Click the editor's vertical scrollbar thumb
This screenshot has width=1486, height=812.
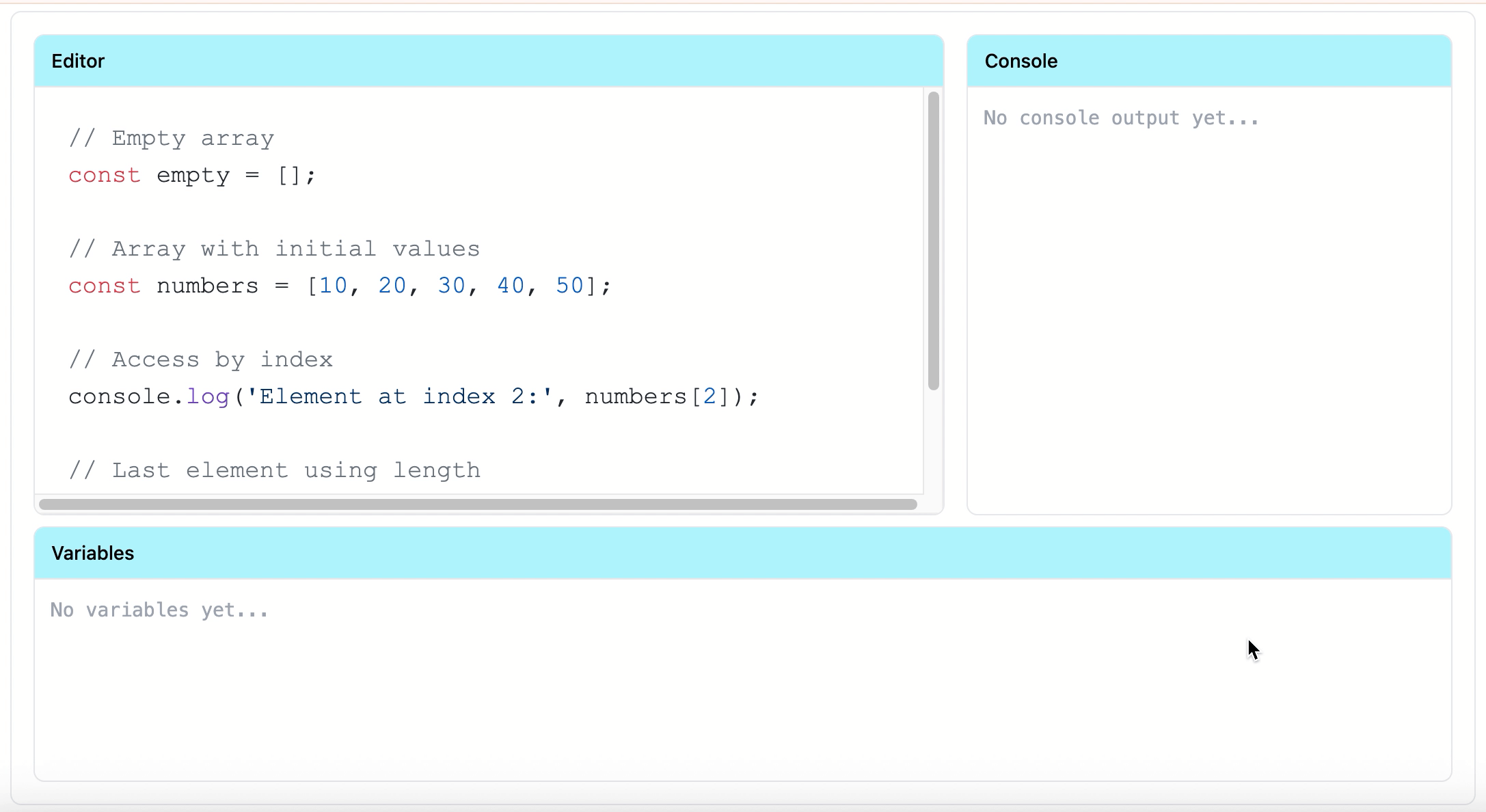tap(933, 241)
